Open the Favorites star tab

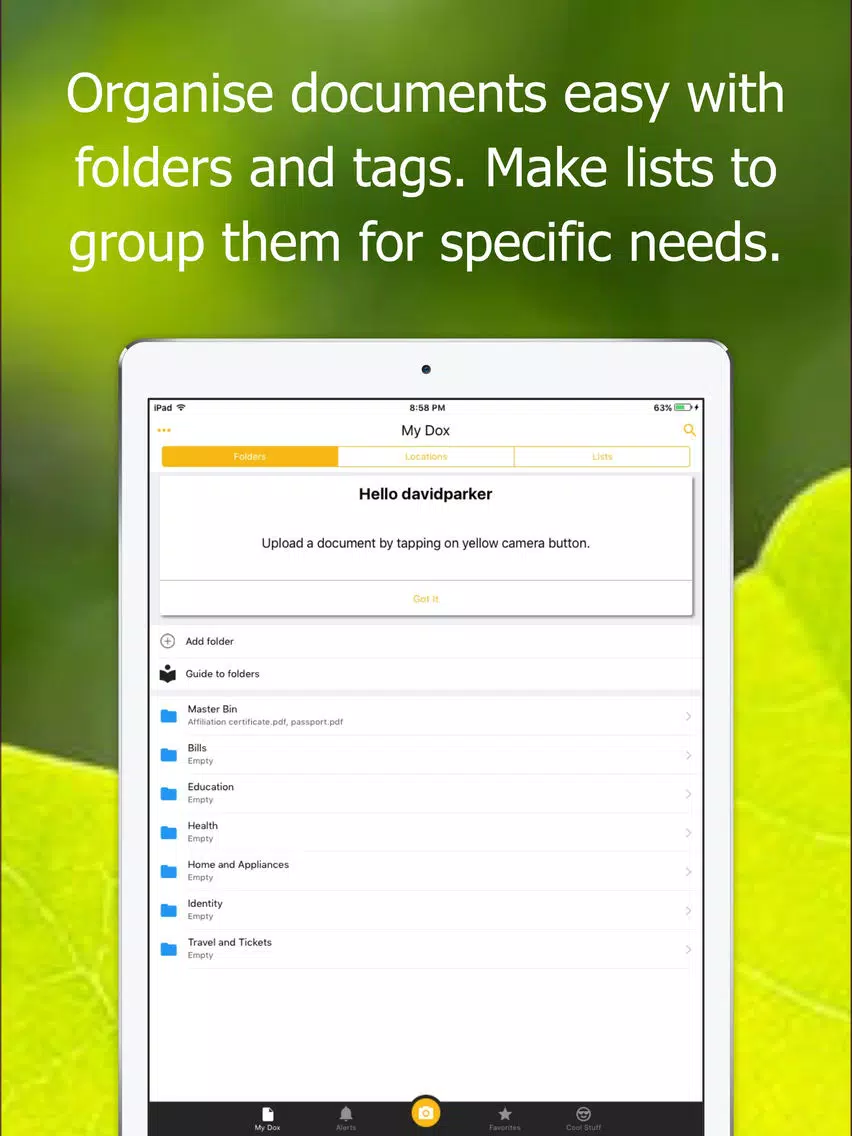click(x=505, y=1119)
